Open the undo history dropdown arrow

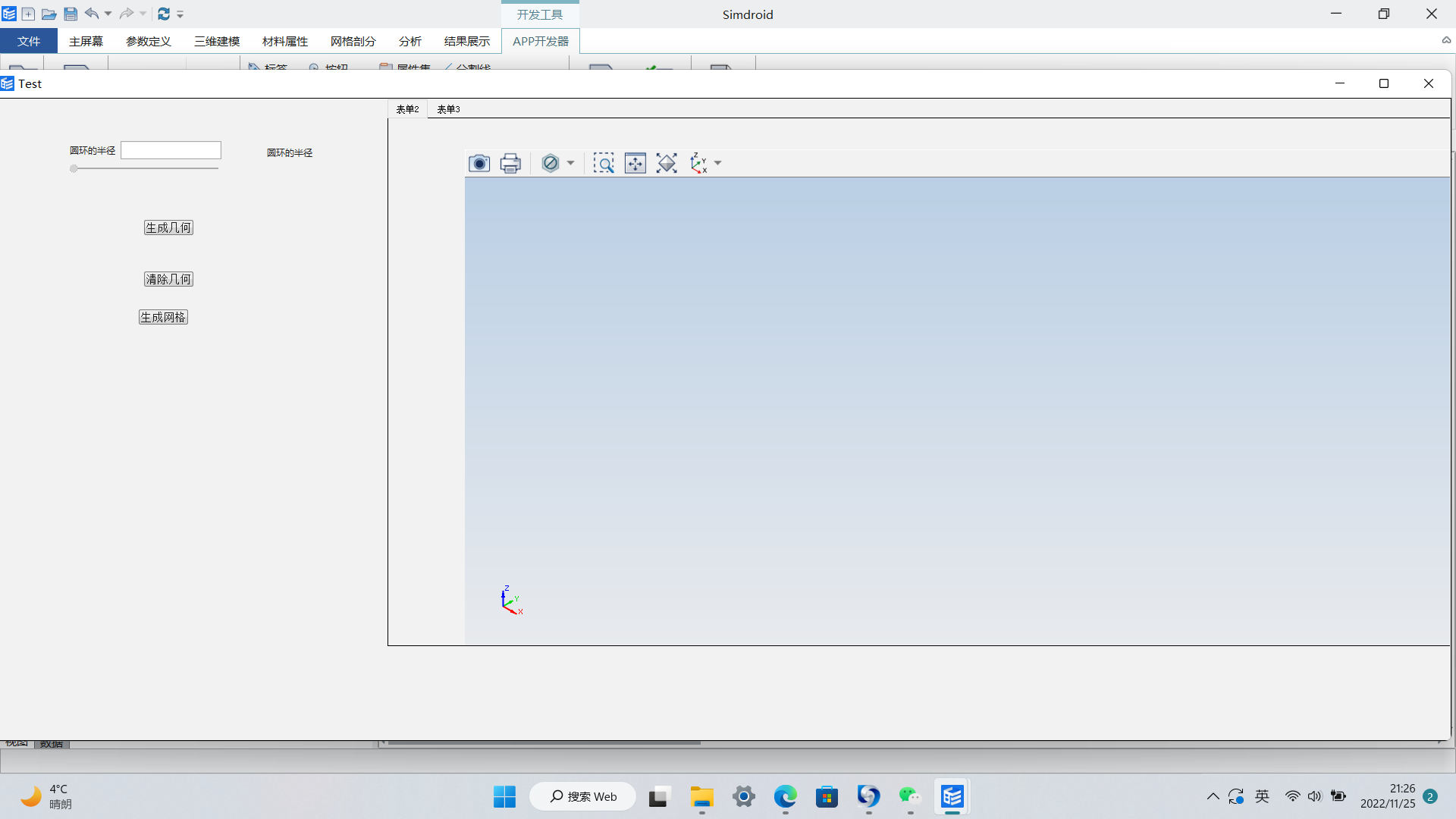click(108, 14)
